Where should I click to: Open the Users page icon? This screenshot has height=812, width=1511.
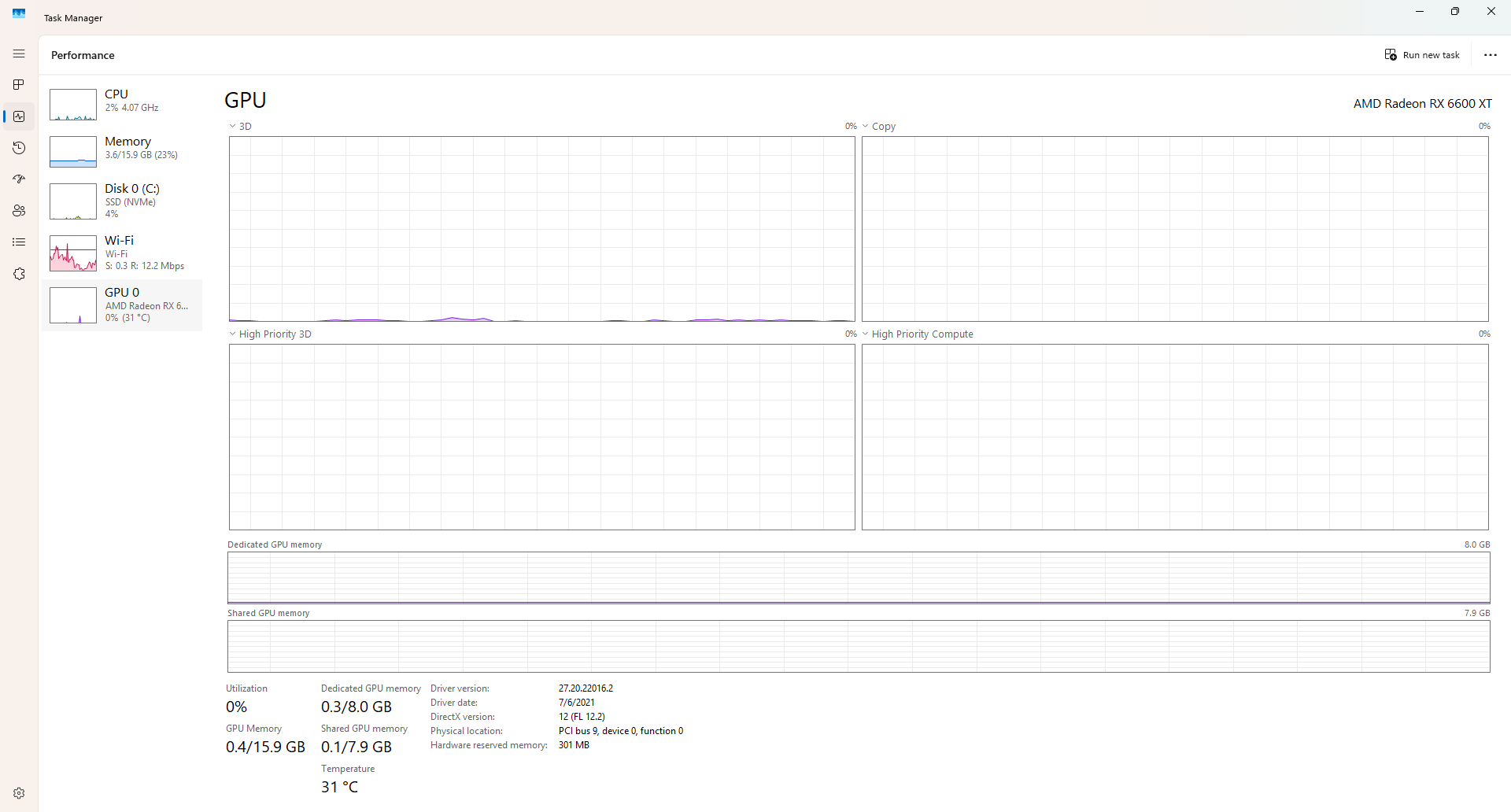(19, 211)
